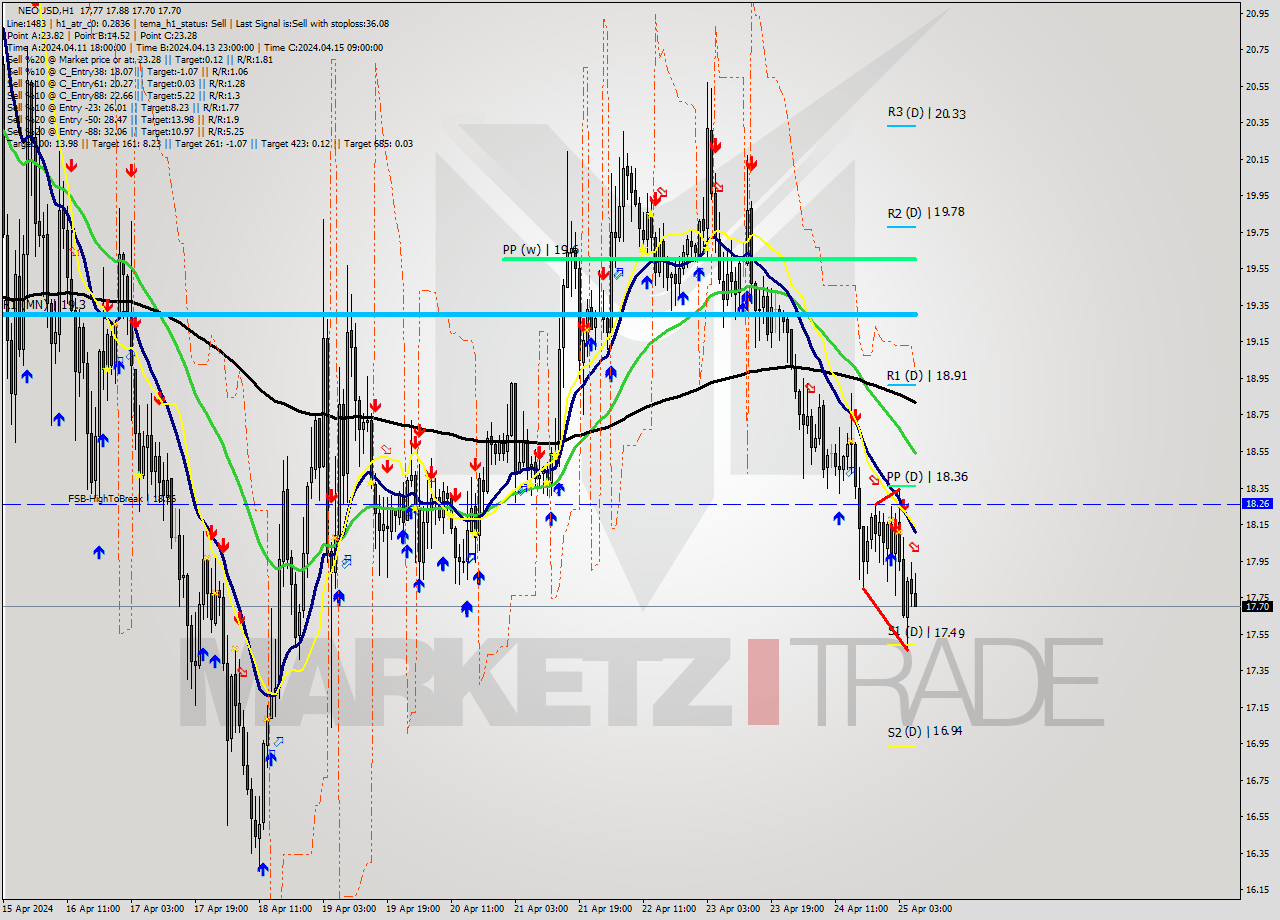Click the 20 Apr 11:00 time axis label
Image resolution: width=1280 pixels, height=920 pixels.
(x=479, y=909)
